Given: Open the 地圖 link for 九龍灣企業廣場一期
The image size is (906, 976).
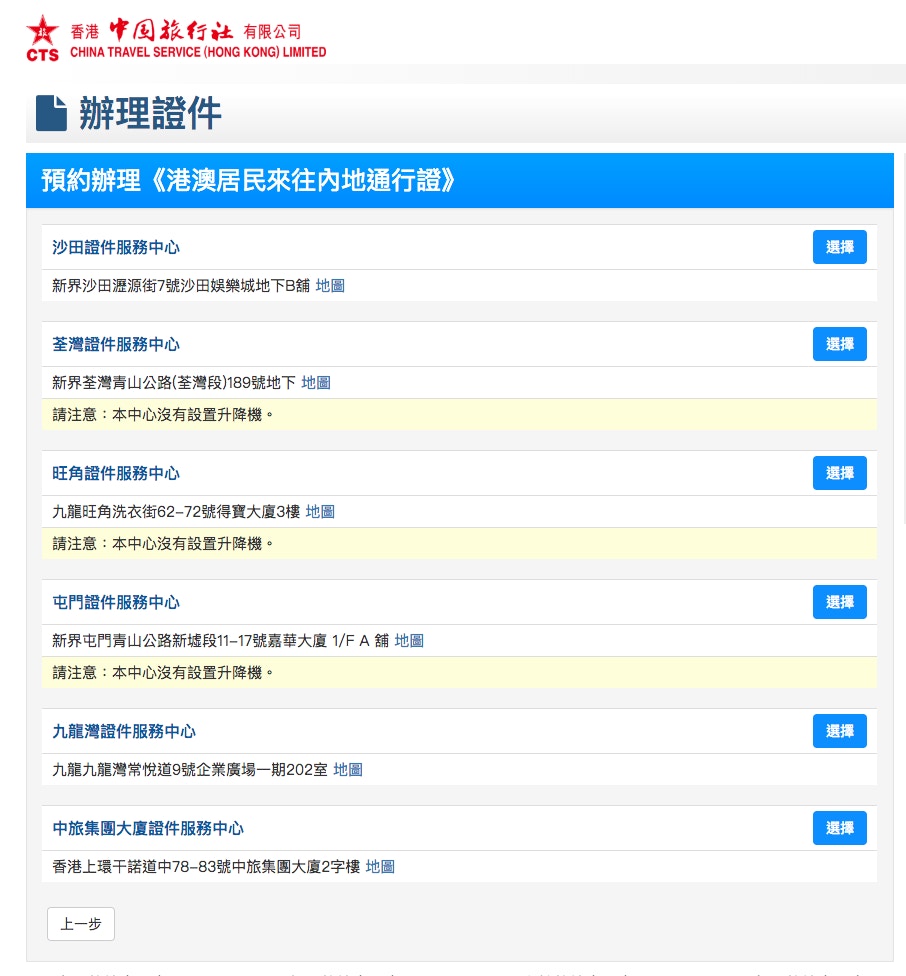Looking at the screenshot, I should point(348,770).
